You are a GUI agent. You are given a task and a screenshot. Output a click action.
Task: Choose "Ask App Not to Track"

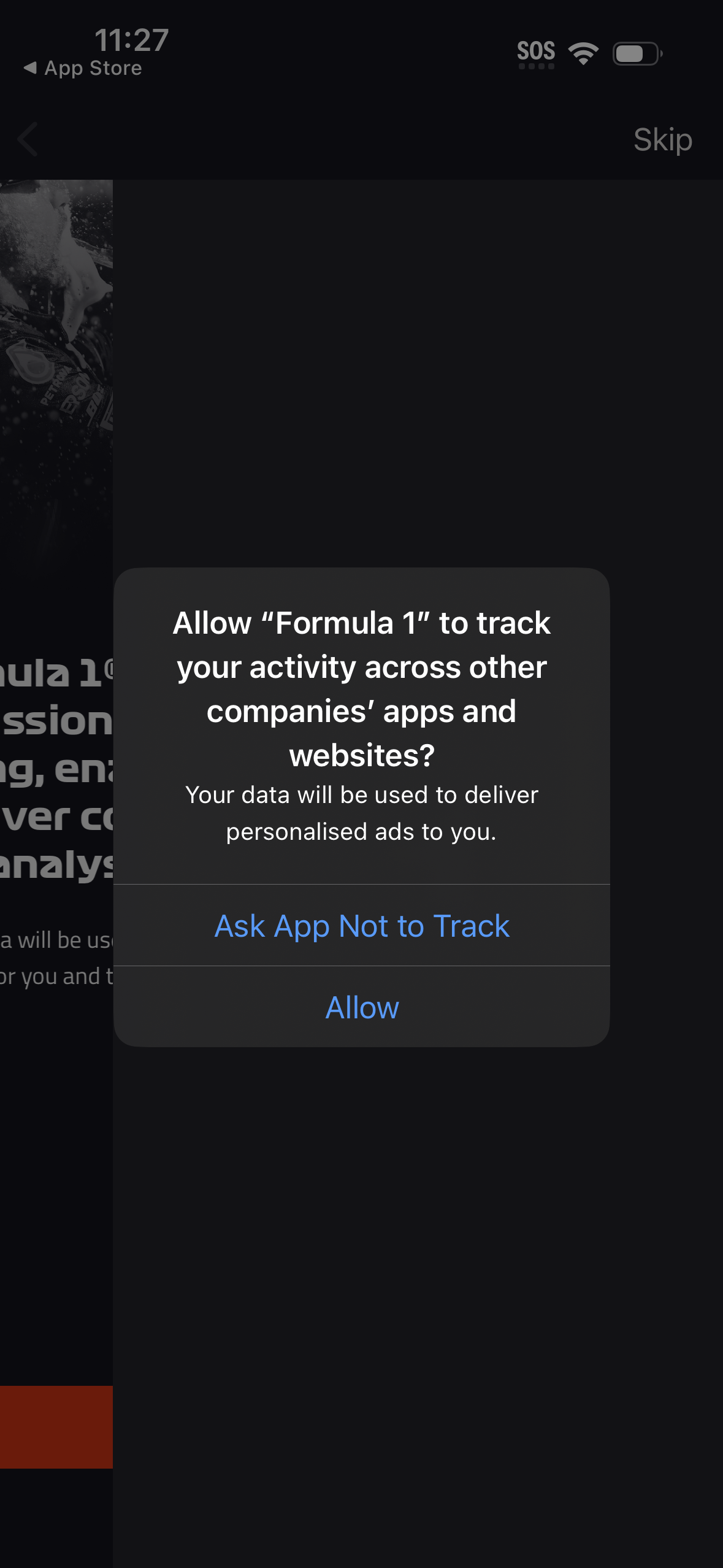click(x=361, y=926)
